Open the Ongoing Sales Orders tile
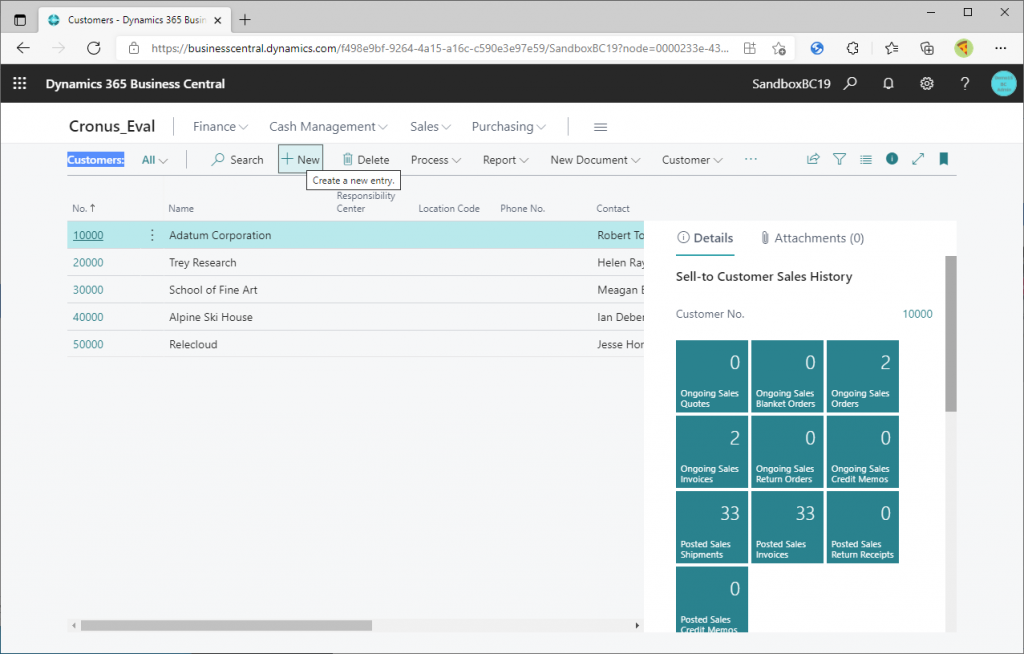This screenshot has height=654, width=1024. 863,376
